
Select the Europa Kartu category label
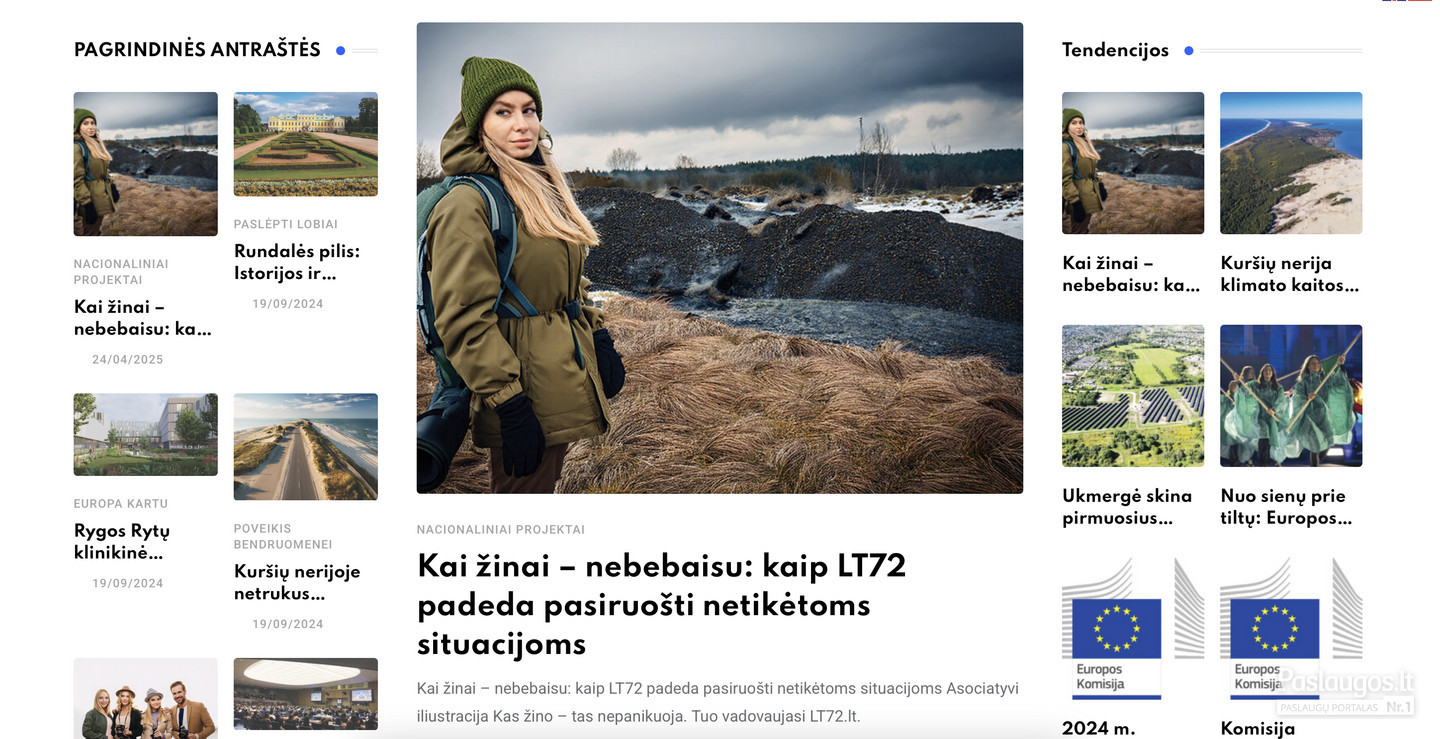tap(121, 503)
